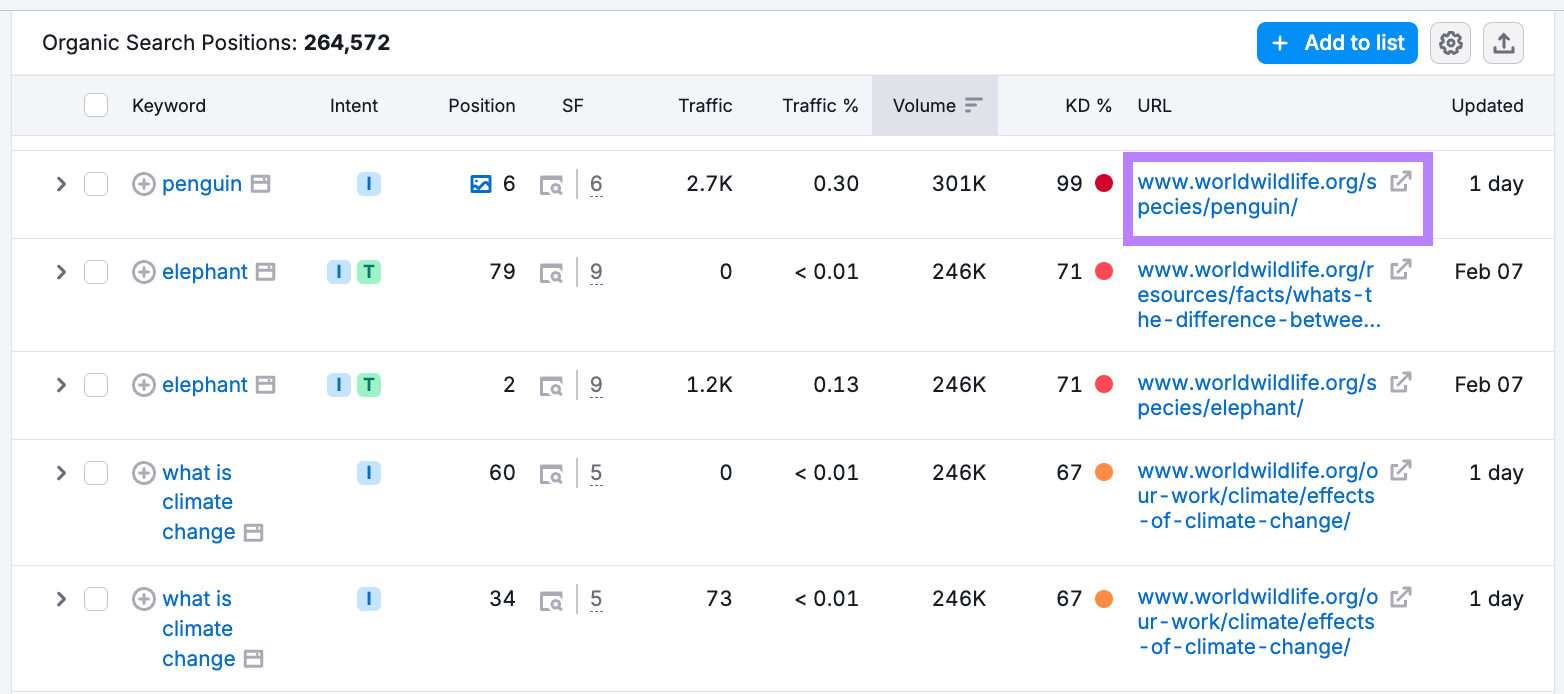Viewport: 1564px width, 694px height.
Task: Click the SERP snapshot icon after penguin keyword
Action: [x=261, y=184]
